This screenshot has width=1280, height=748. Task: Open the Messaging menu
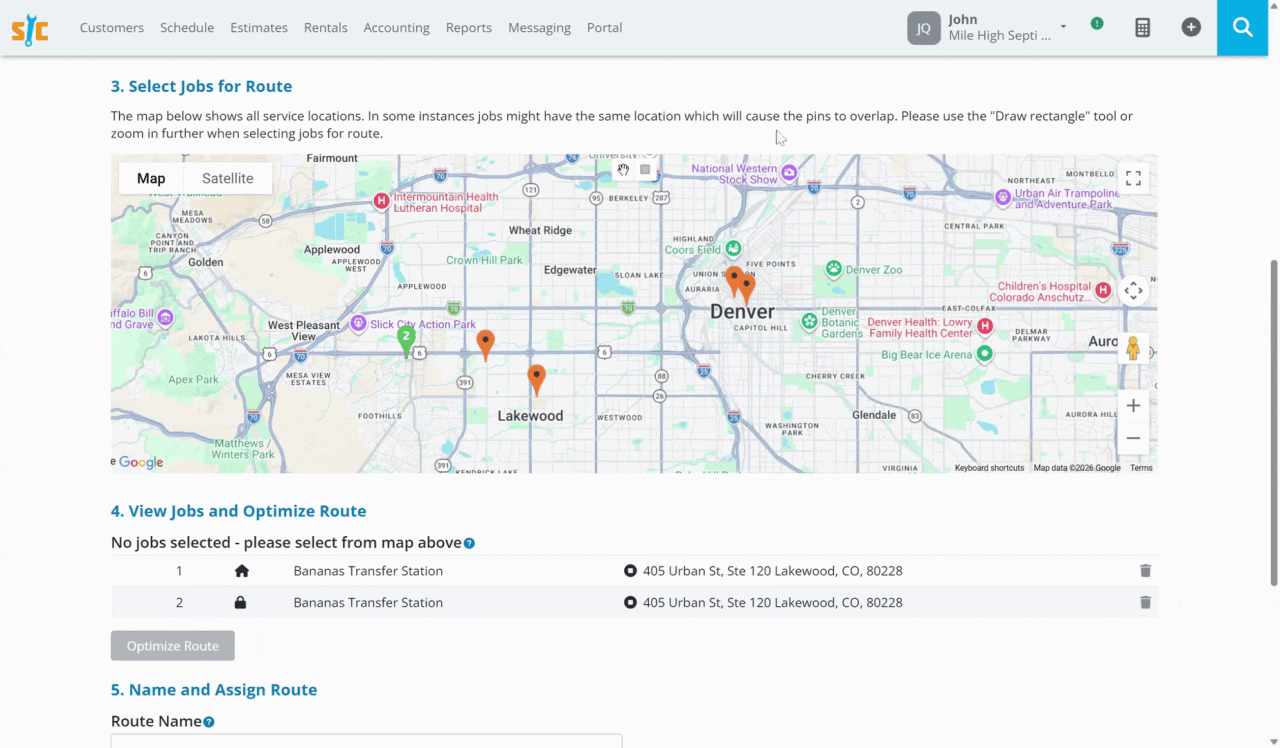[x=540, y=28]
